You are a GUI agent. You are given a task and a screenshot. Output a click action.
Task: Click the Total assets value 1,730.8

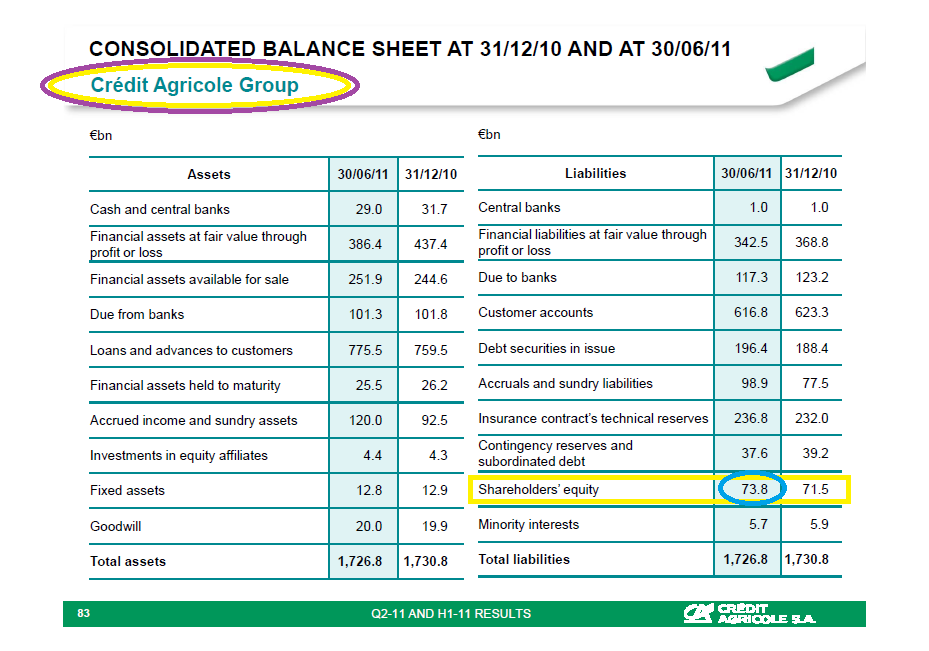pyautogui.click(x=425, y=561)
